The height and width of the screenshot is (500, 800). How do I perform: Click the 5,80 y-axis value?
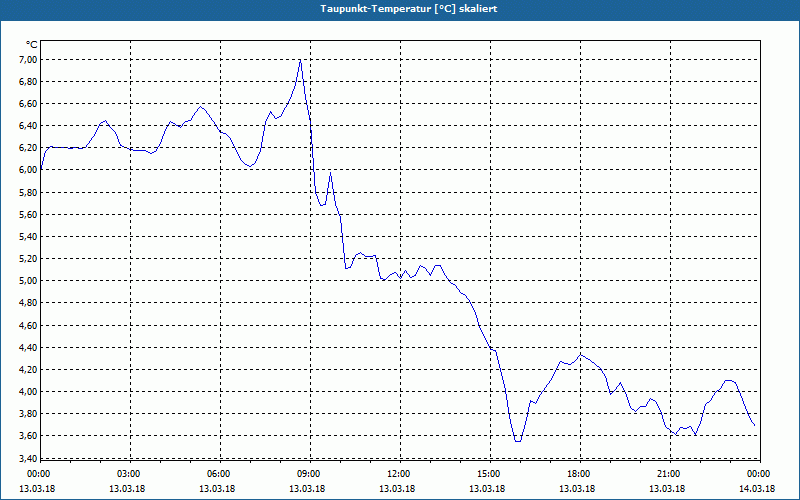click(29, 193)
